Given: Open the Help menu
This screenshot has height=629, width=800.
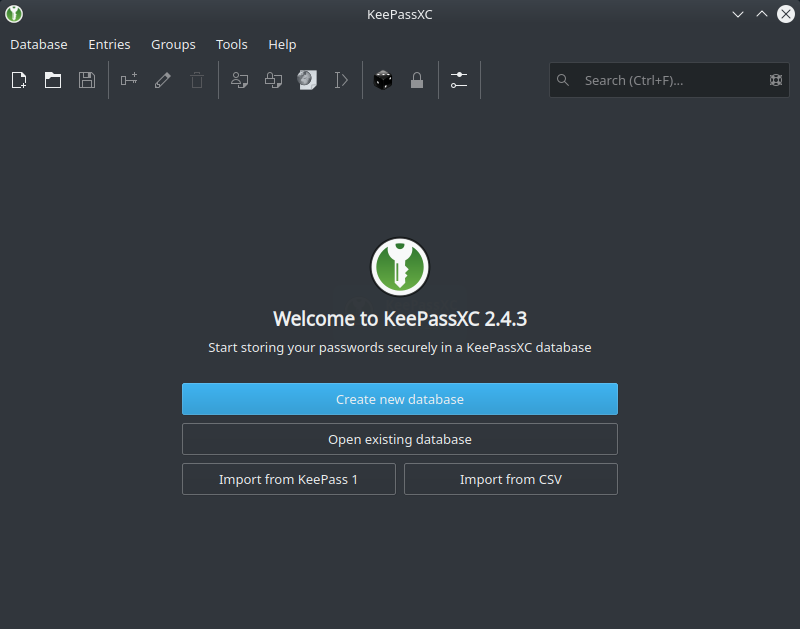Looking at the screenshot, I should [282, 44].
